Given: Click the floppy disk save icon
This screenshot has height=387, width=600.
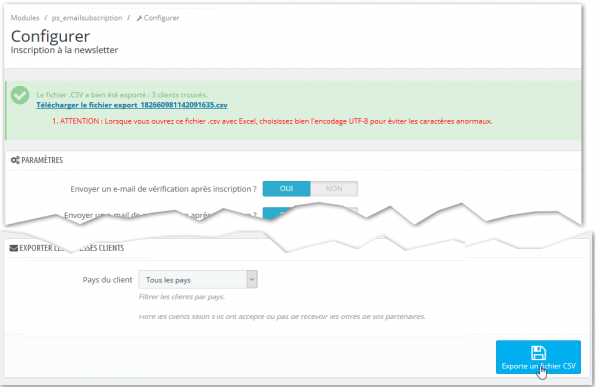Looking at the screenshot, I should tap(538, 353).
